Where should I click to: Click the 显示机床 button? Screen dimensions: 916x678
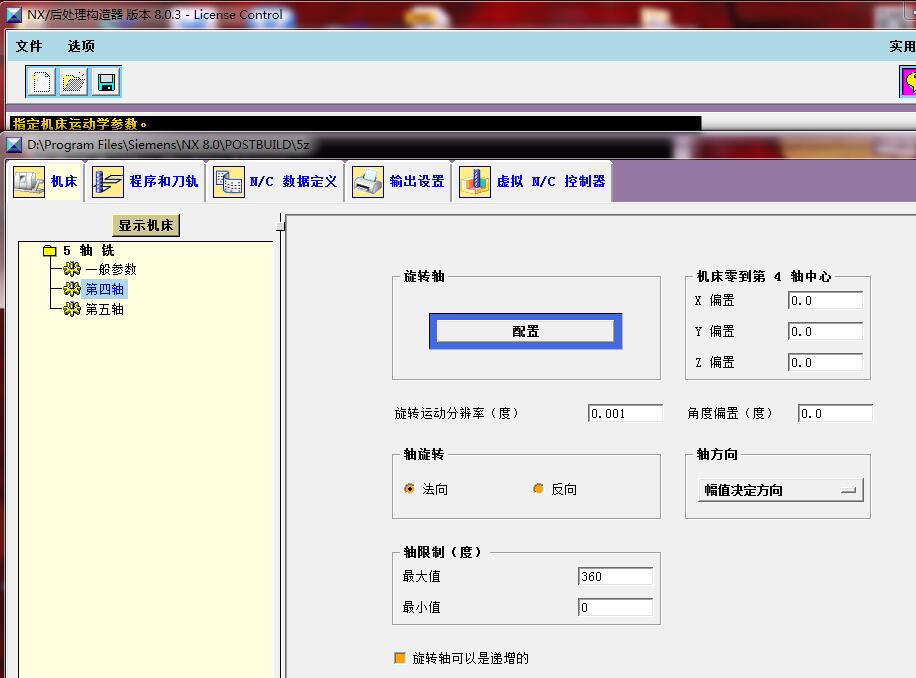click(145, 225)
